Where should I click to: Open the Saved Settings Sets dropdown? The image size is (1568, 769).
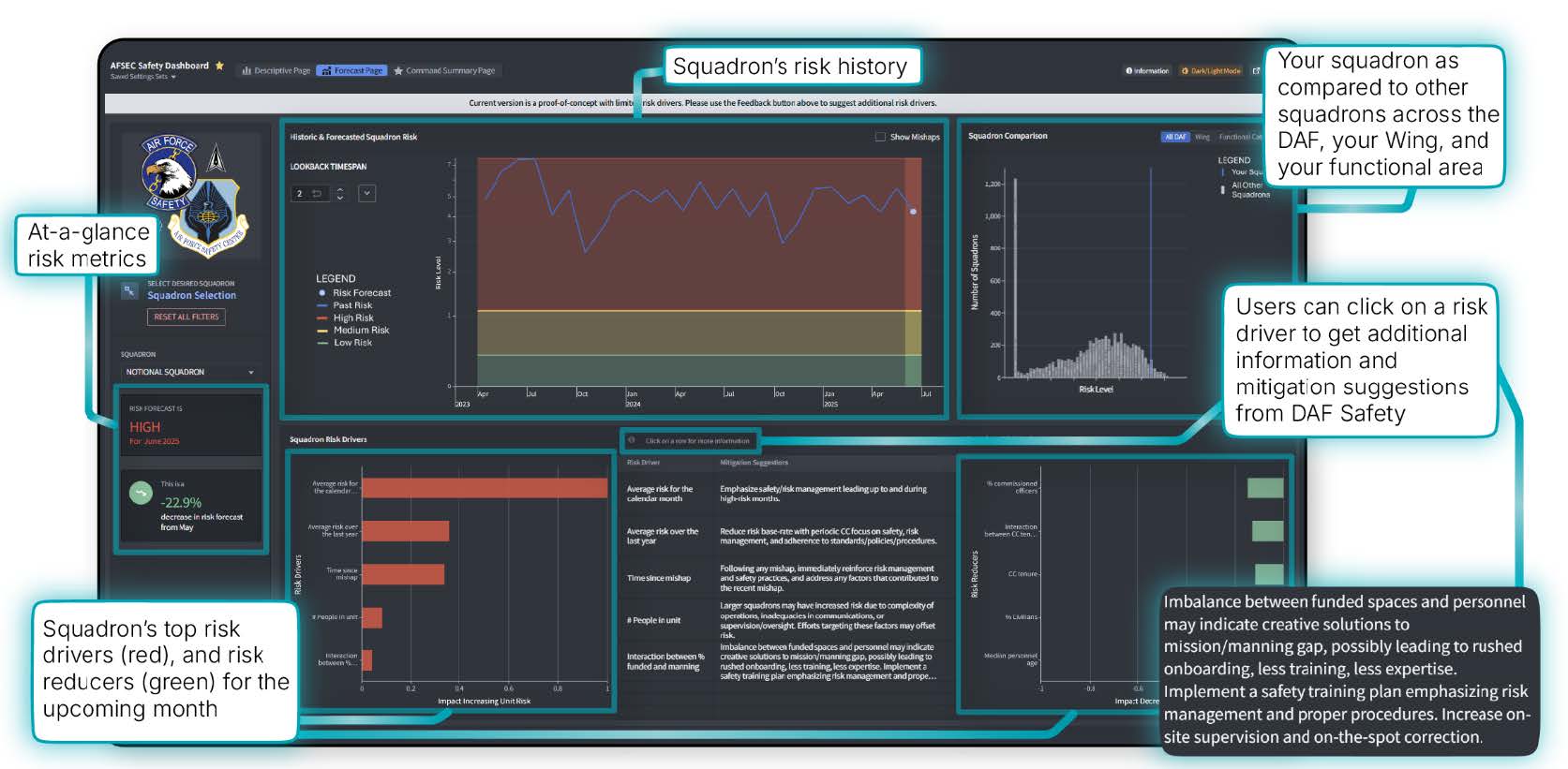tap(143, 77)
